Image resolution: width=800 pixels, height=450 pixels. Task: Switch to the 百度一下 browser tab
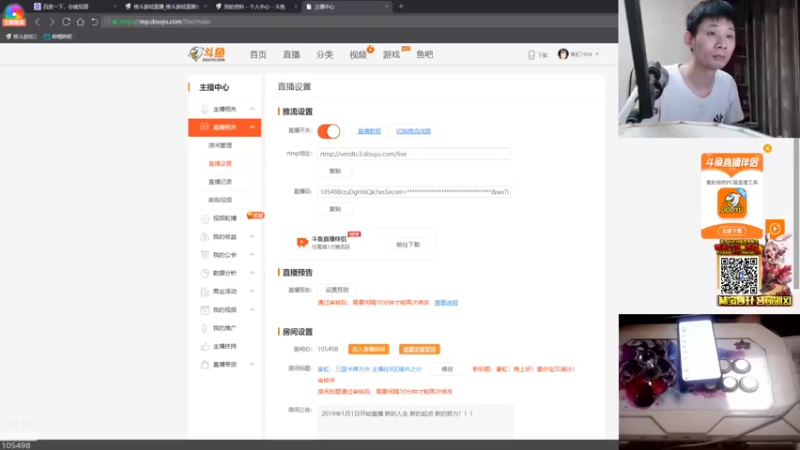[x=75, y=7]
